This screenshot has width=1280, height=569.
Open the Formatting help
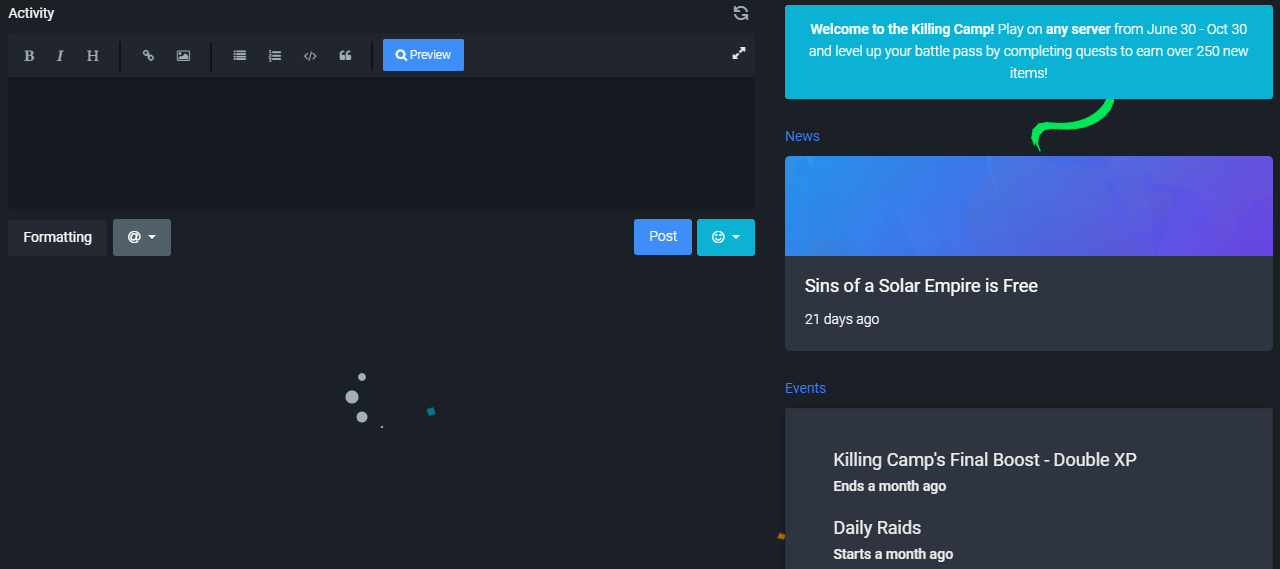(57, 237)
